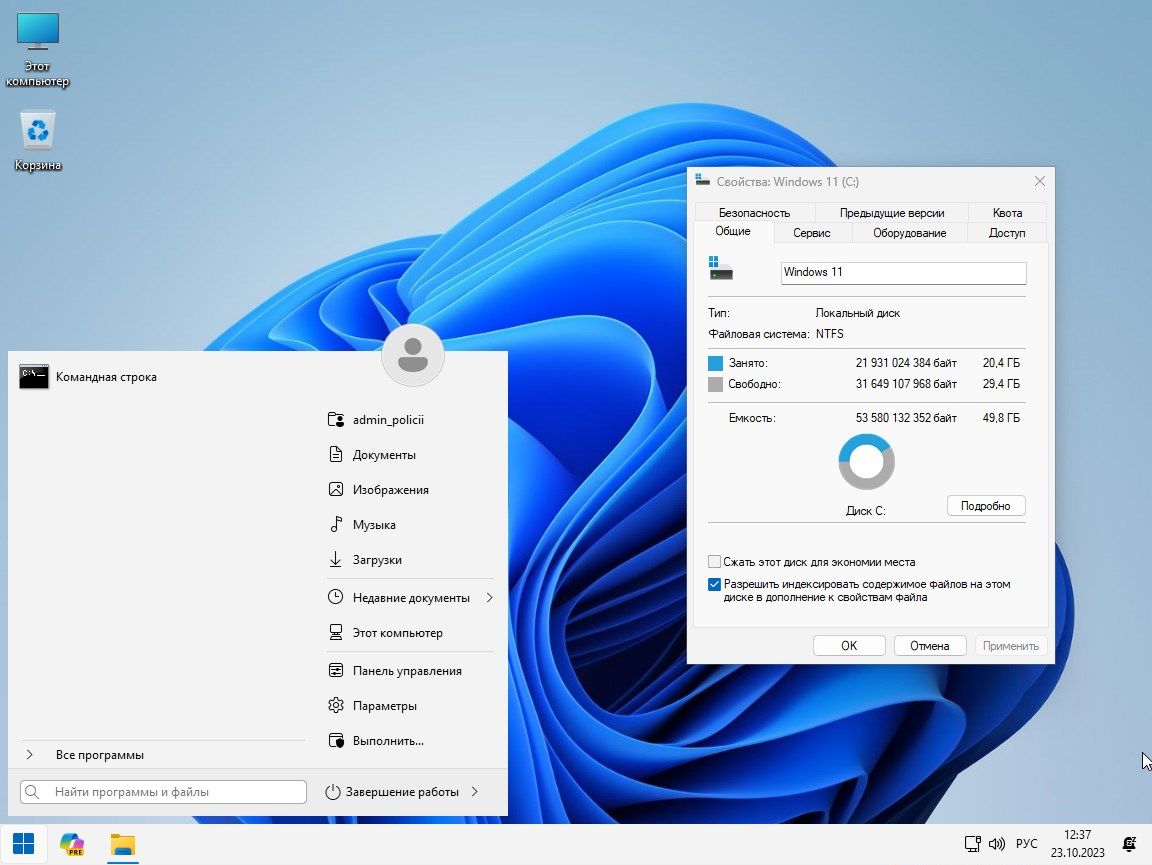
Task: Click the 49,8 ГБ capacity value
Action: point(1001,418)
